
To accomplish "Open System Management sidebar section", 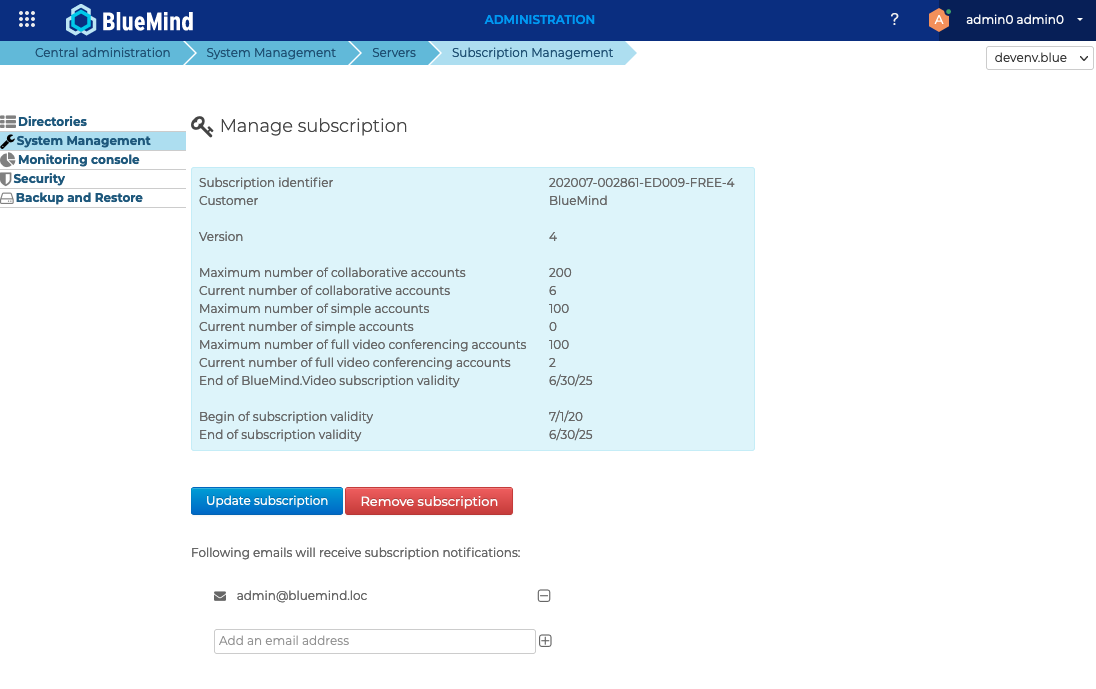I will 83,140.
